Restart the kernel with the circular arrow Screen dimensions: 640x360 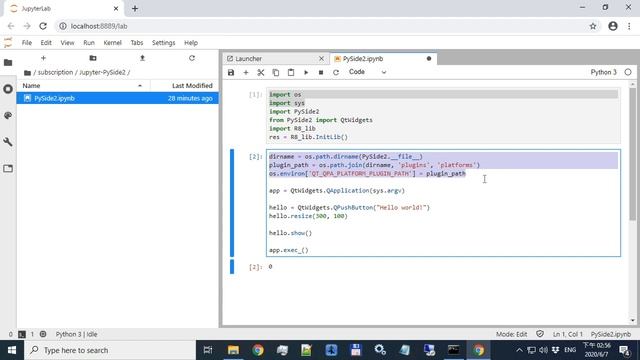[x=336, y=72]
